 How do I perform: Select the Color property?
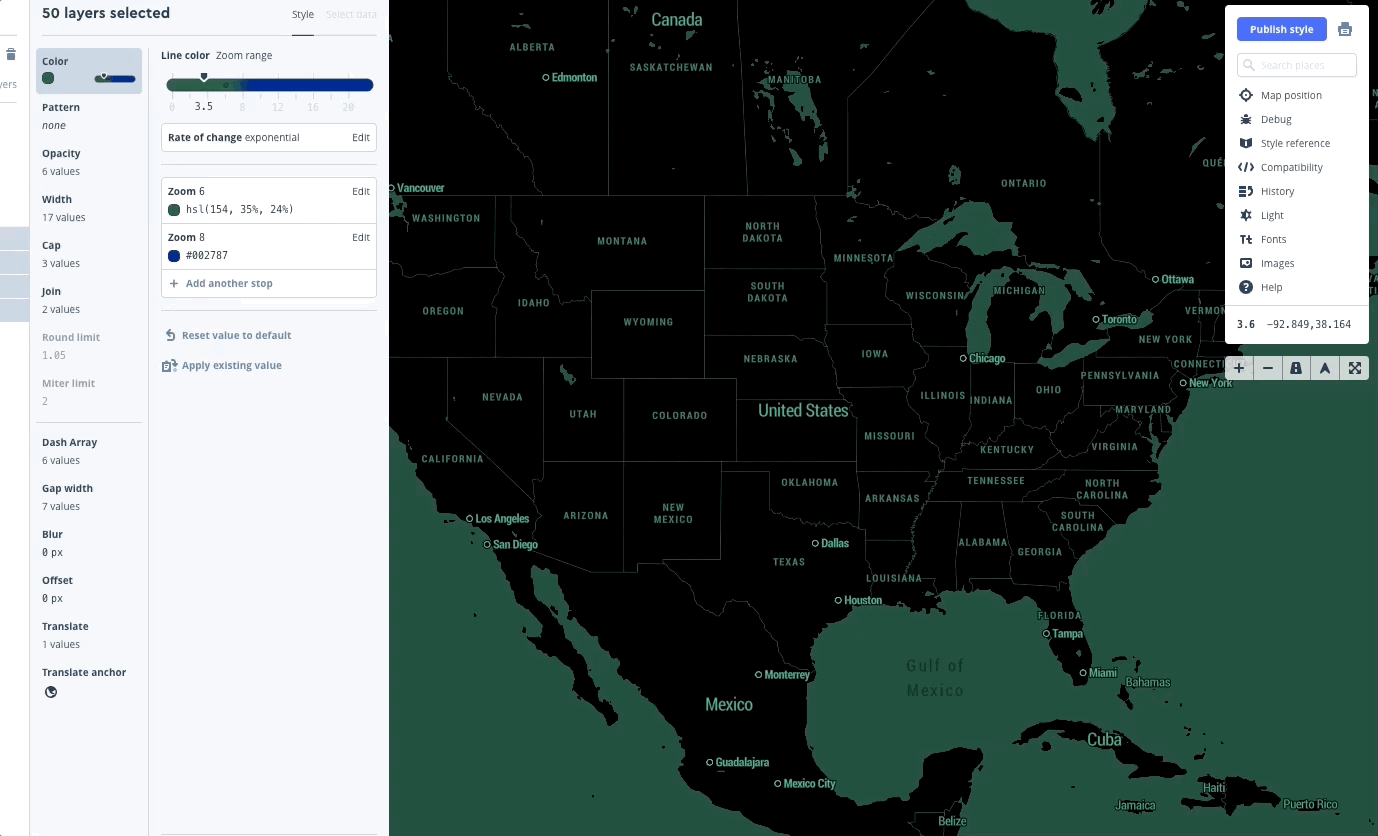89,71
